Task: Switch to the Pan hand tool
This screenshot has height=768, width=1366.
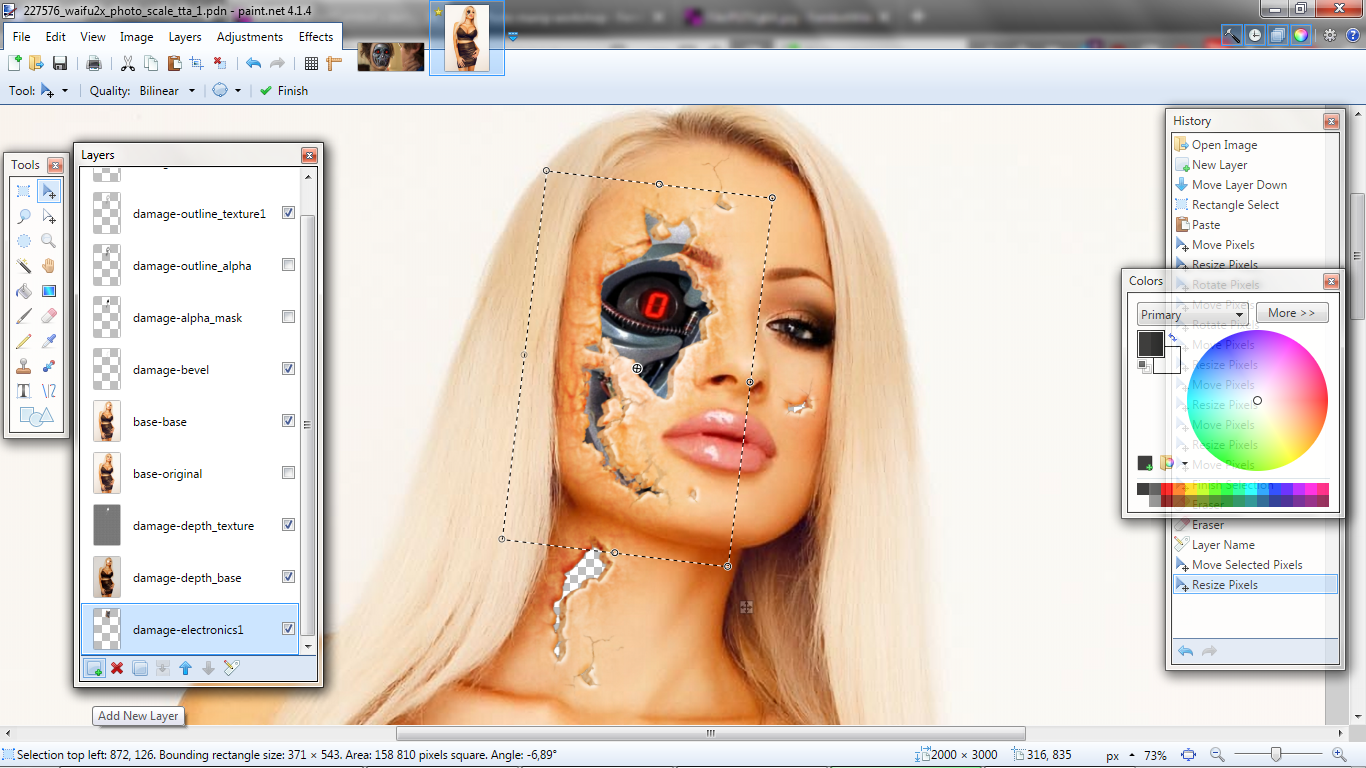Action: (49, 266)
